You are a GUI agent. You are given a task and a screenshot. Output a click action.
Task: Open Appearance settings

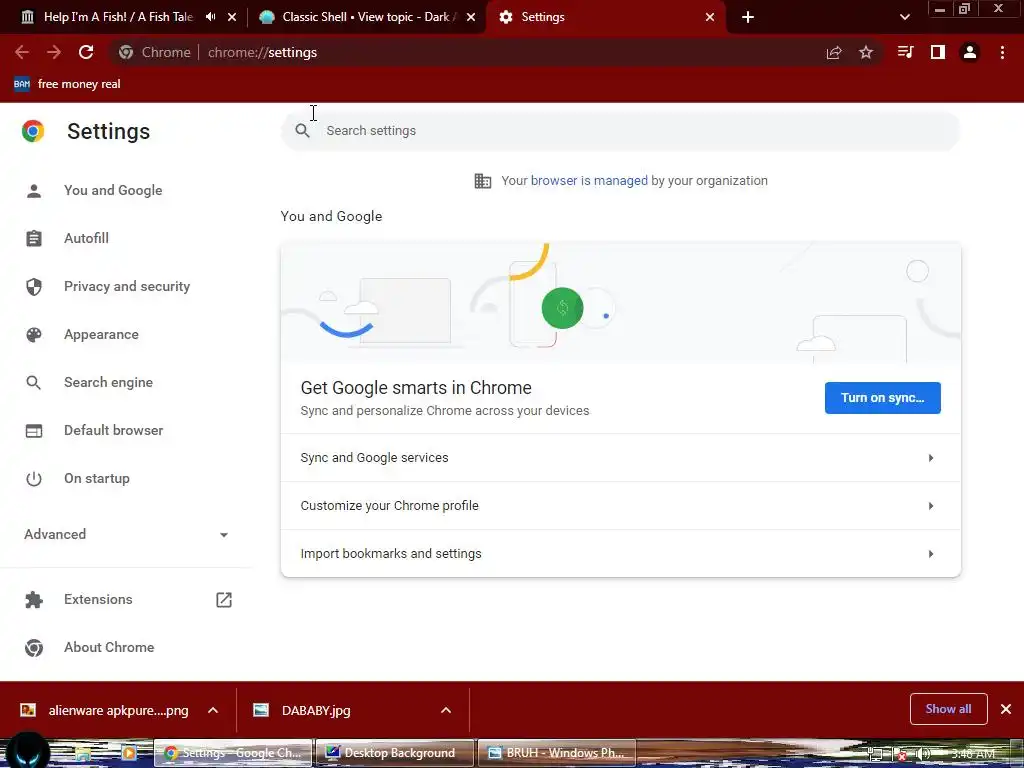click(101, 334)
